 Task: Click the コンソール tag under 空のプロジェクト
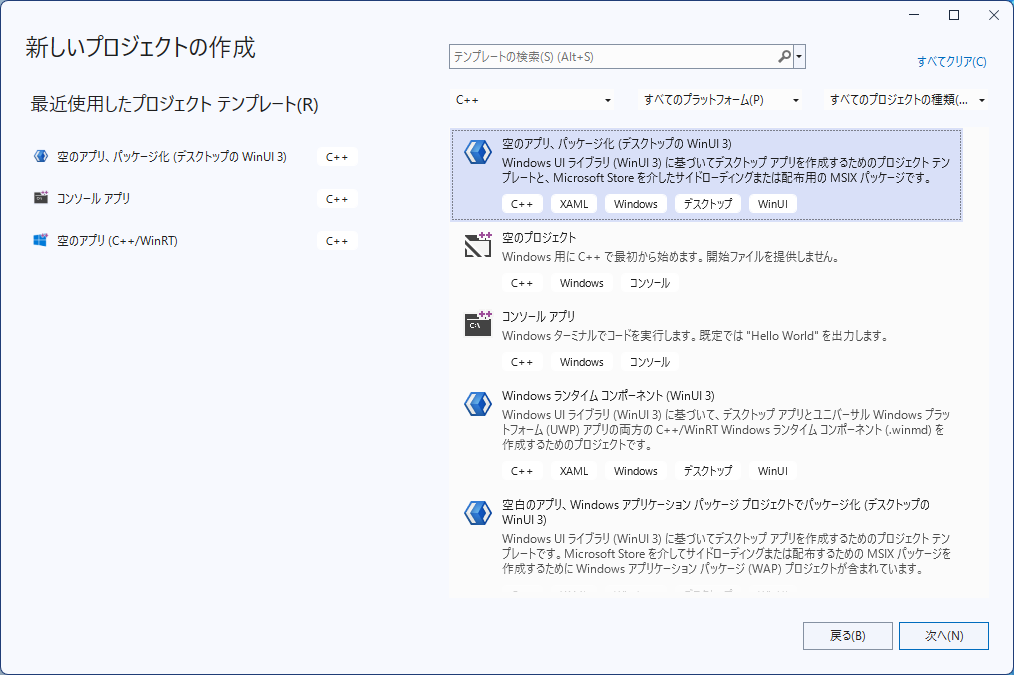[649, 283]
